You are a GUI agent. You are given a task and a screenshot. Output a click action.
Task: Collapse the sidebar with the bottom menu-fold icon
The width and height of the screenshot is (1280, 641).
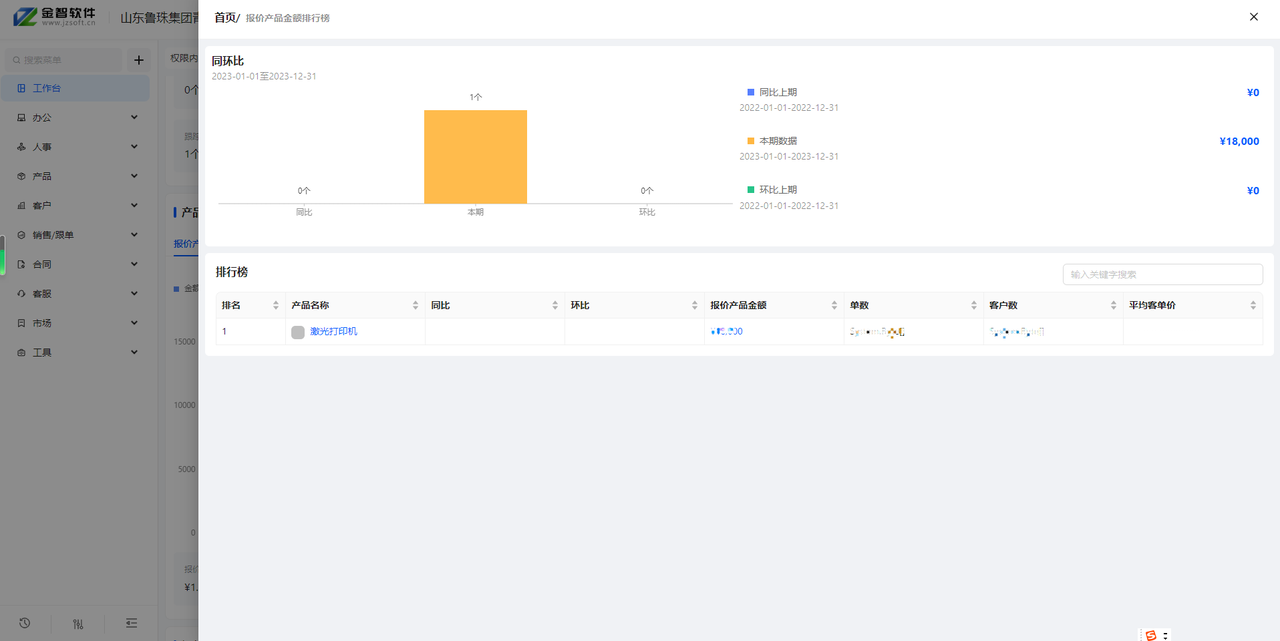(132, 623)
